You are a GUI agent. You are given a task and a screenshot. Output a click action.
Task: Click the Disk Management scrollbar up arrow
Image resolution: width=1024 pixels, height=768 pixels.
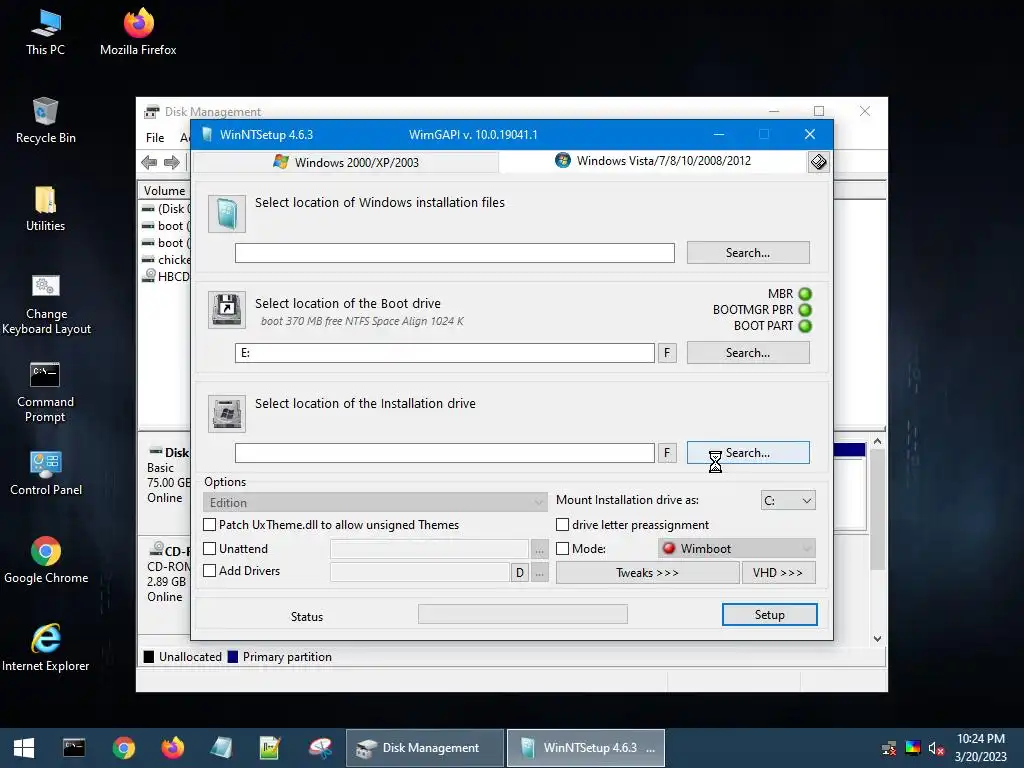(x=878, y=441)
